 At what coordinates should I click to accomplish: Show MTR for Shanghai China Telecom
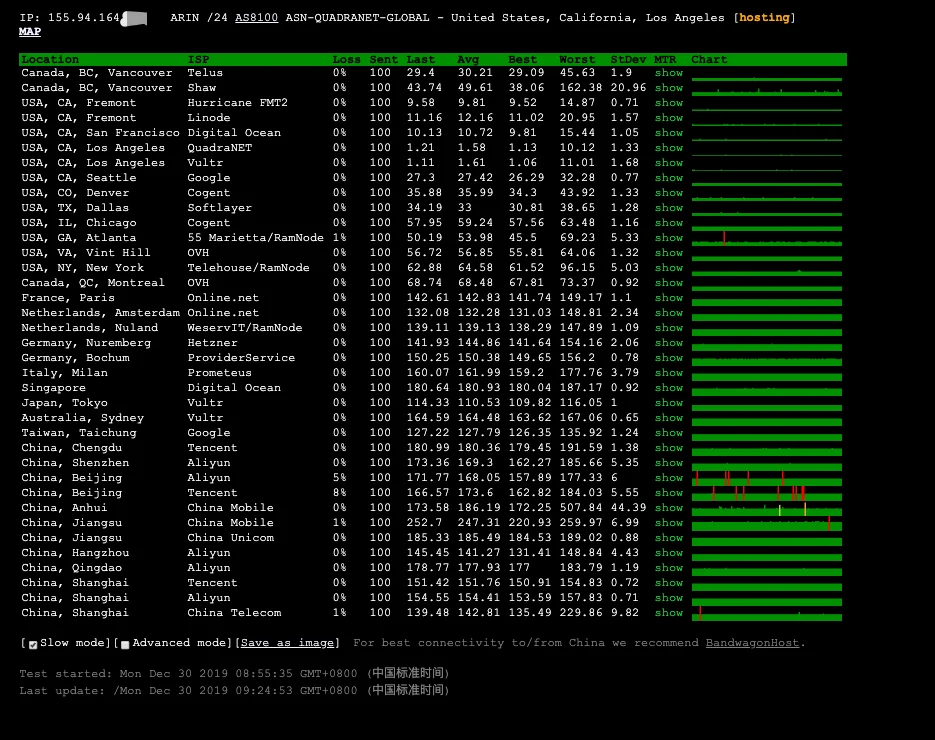(x=669, y=612)
